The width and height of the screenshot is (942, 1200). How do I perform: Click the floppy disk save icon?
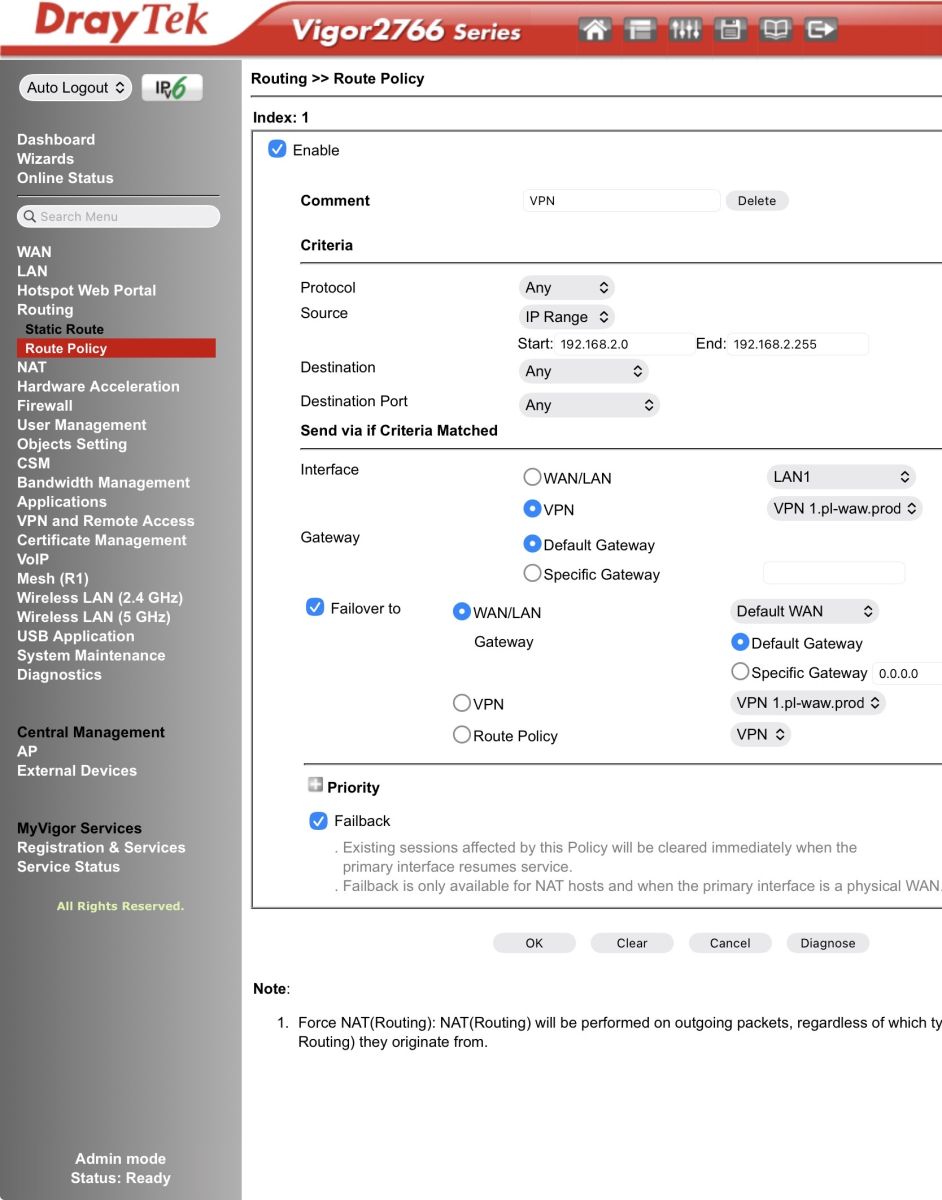point(730,30)
